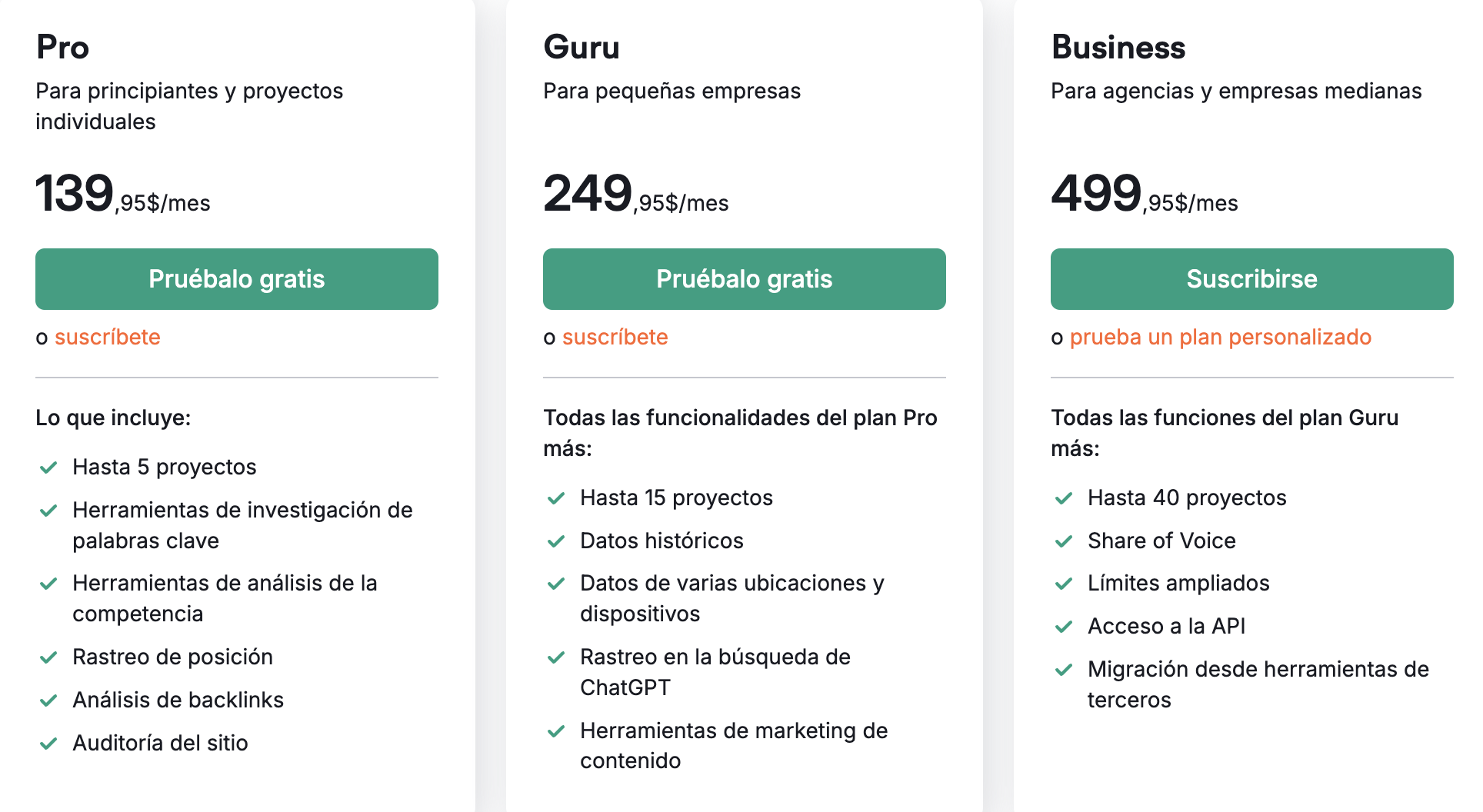This screenshot has height=812, width=1483.
Task: Click checkmark beside Hasta 15 proyectos
Action: [x=556, y=498]
